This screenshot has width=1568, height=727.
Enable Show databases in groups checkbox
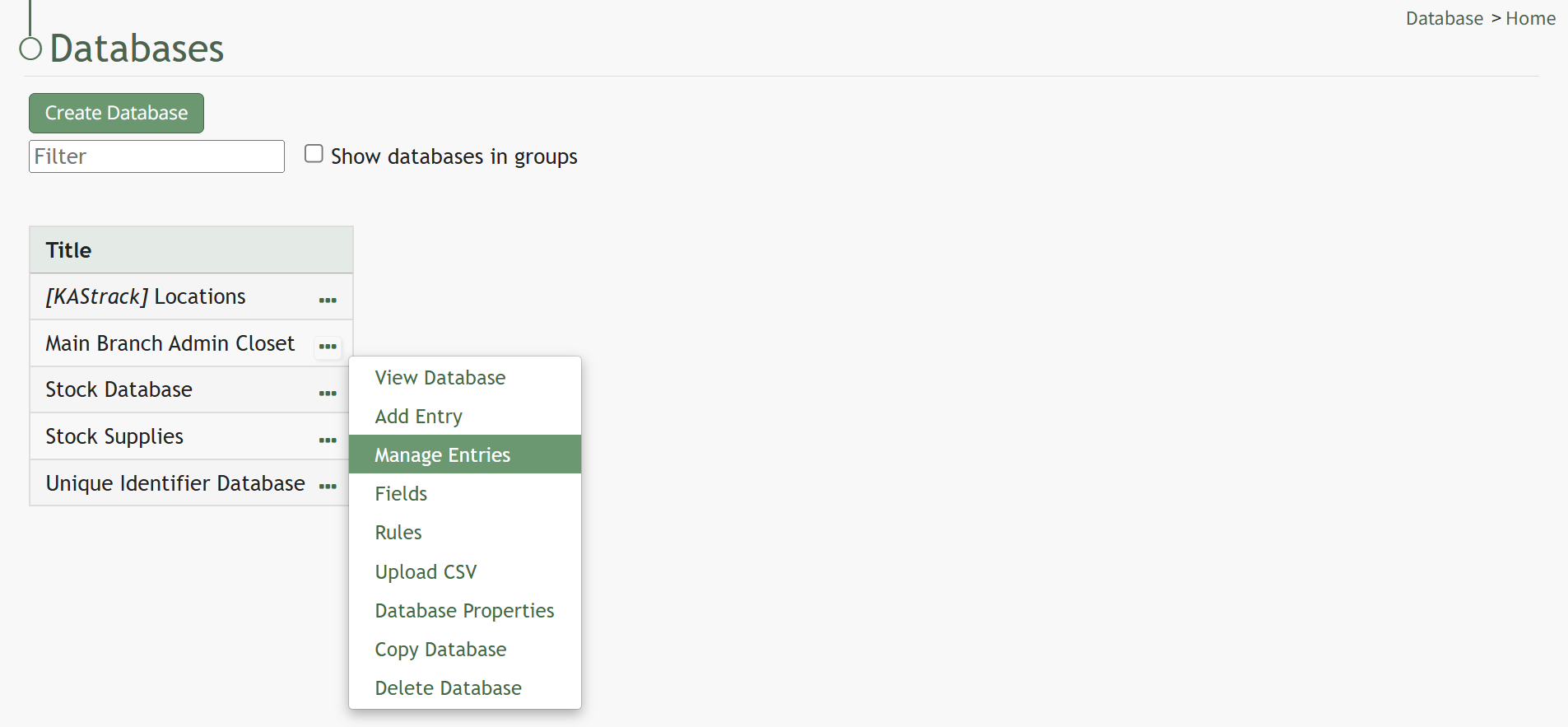pos(314,154)
